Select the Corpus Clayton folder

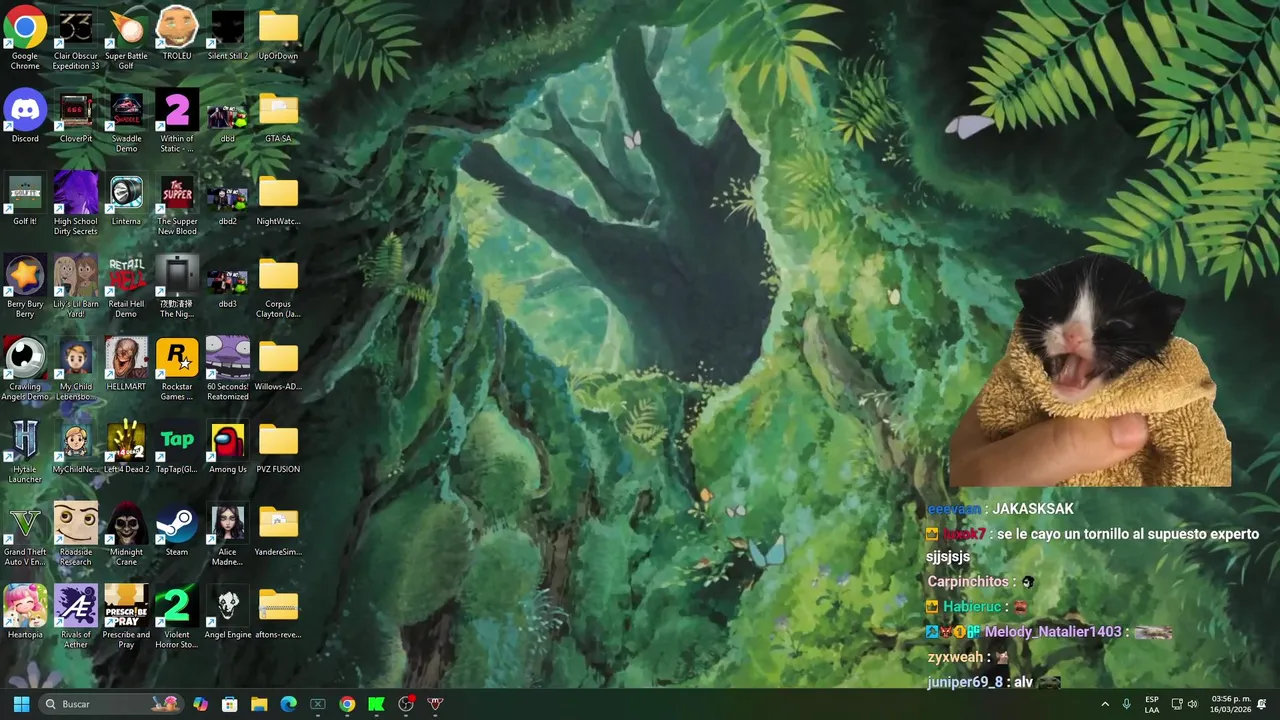pyautogui.click(x=278, y=287)
